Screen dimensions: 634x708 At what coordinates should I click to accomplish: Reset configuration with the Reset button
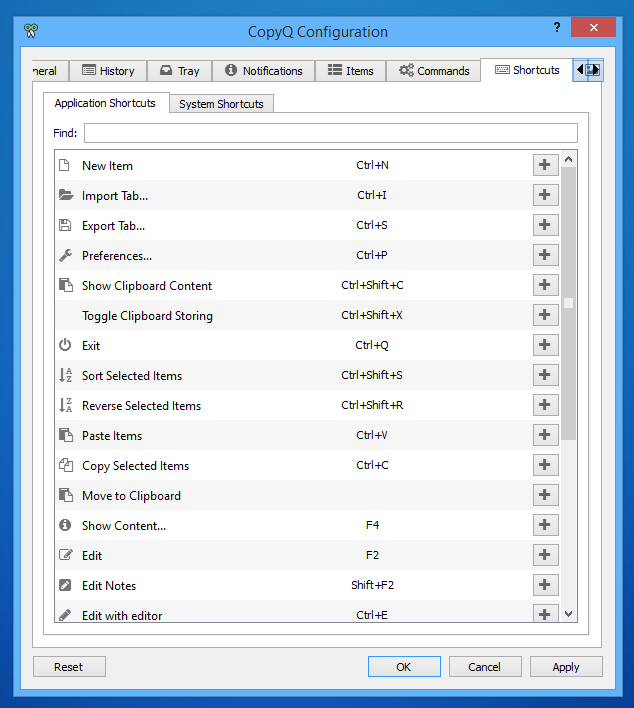click(69, 667)
